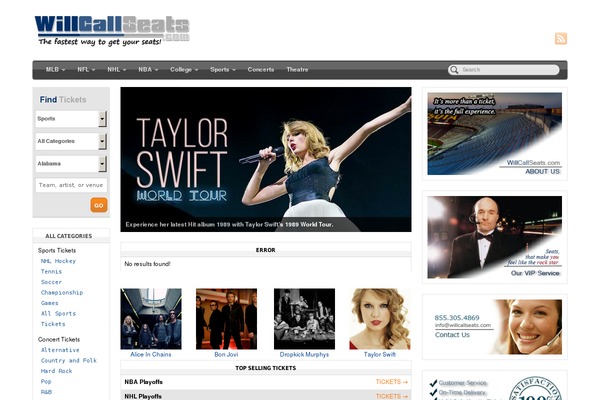Open the Sports select box in Find Tickets
Image resolution: width=600 pixels, height=400 pixels.
(71, 119)
